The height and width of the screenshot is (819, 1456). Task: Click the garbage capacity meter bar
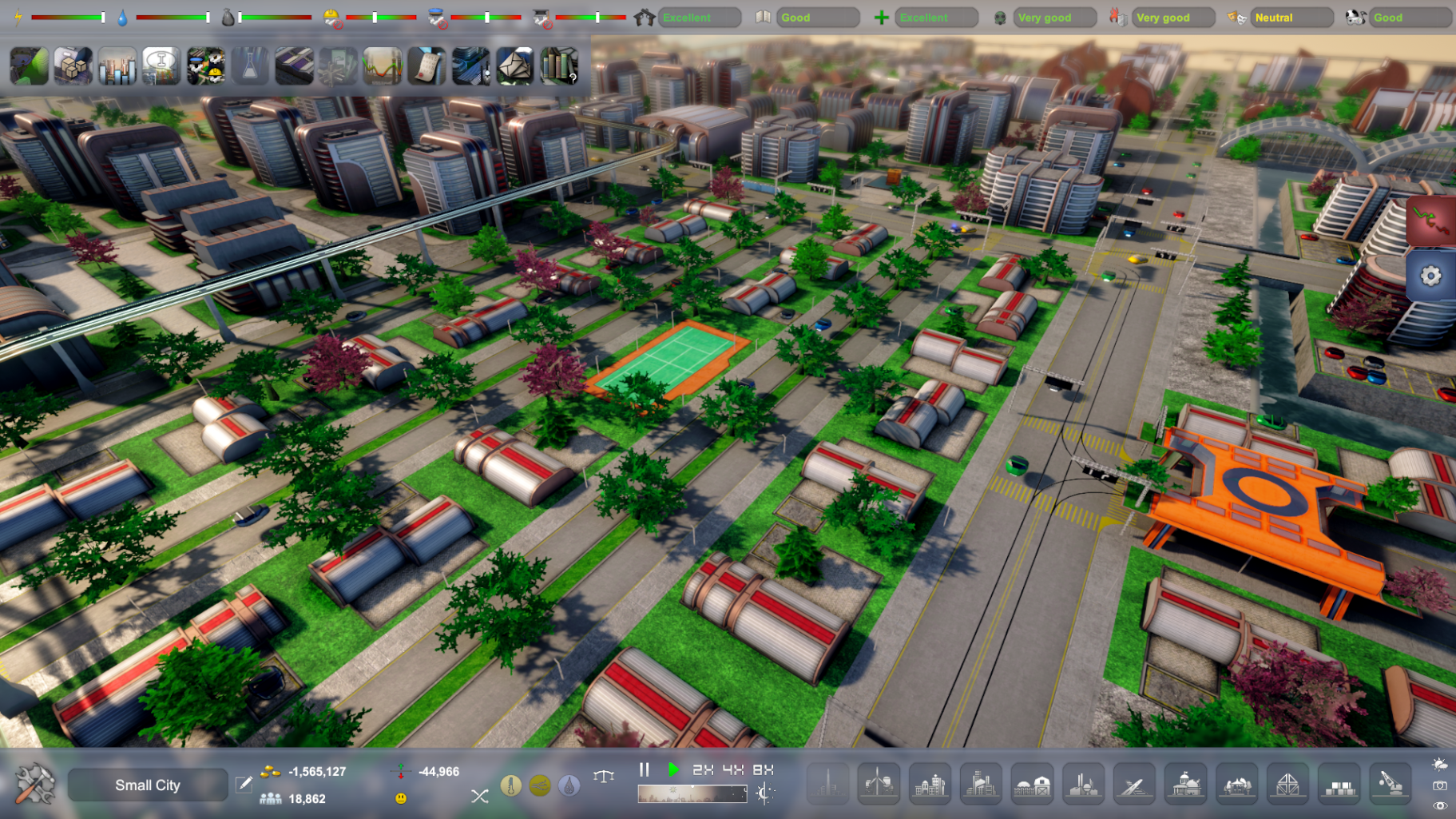[x=275, y=17]
